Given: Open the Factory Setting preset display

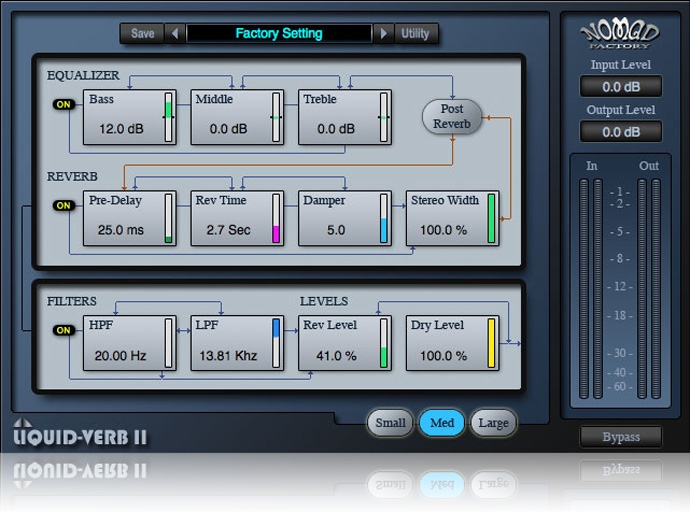Looking at the screenshot, I should point(279,34).
